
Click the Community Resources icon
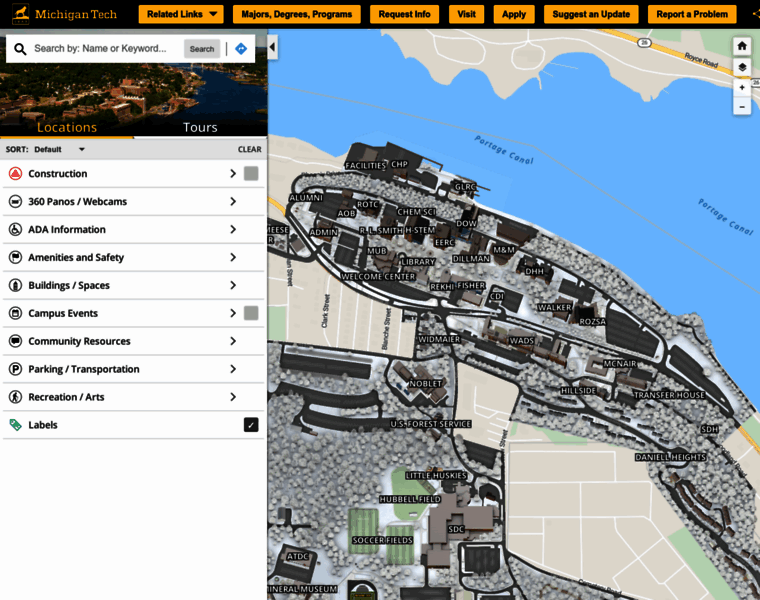click(x=16, y=341)
